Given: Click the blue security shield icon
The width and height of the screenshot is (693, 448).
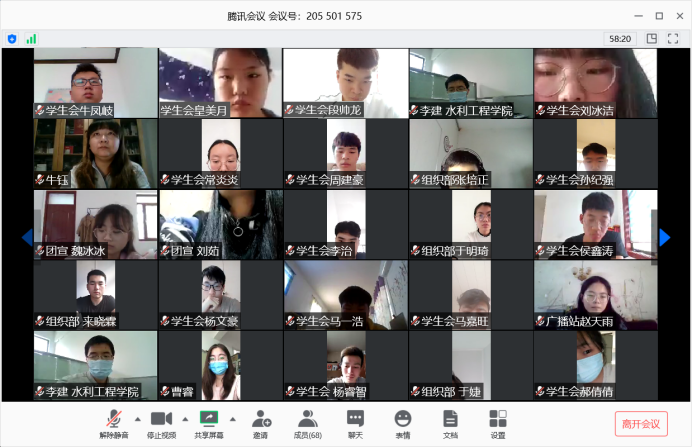Looking at the screenshot, I should [12, 39].
